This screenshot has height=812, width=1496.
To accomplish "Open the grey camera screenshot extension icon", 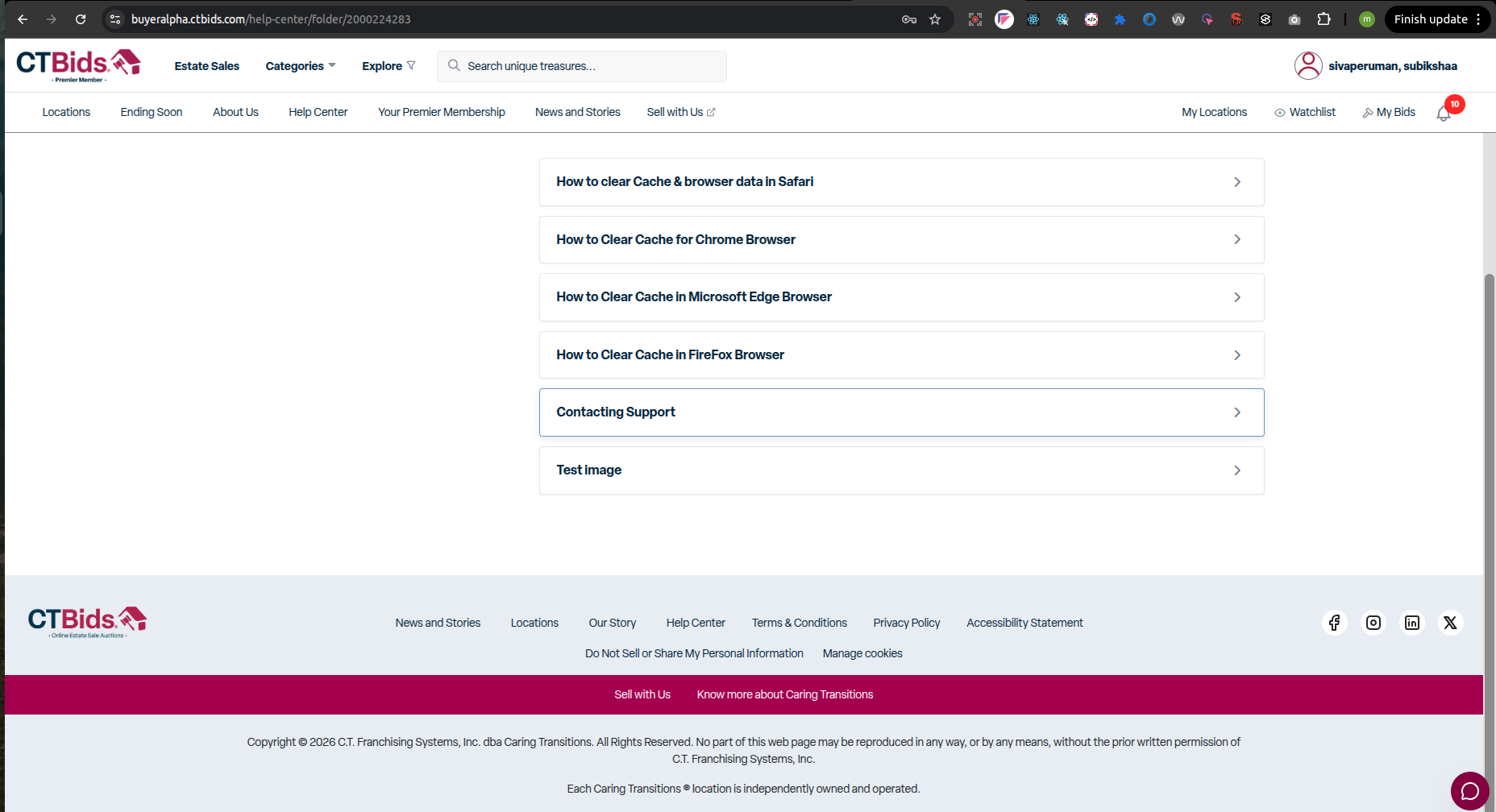I will click(x=1294, y=19).
